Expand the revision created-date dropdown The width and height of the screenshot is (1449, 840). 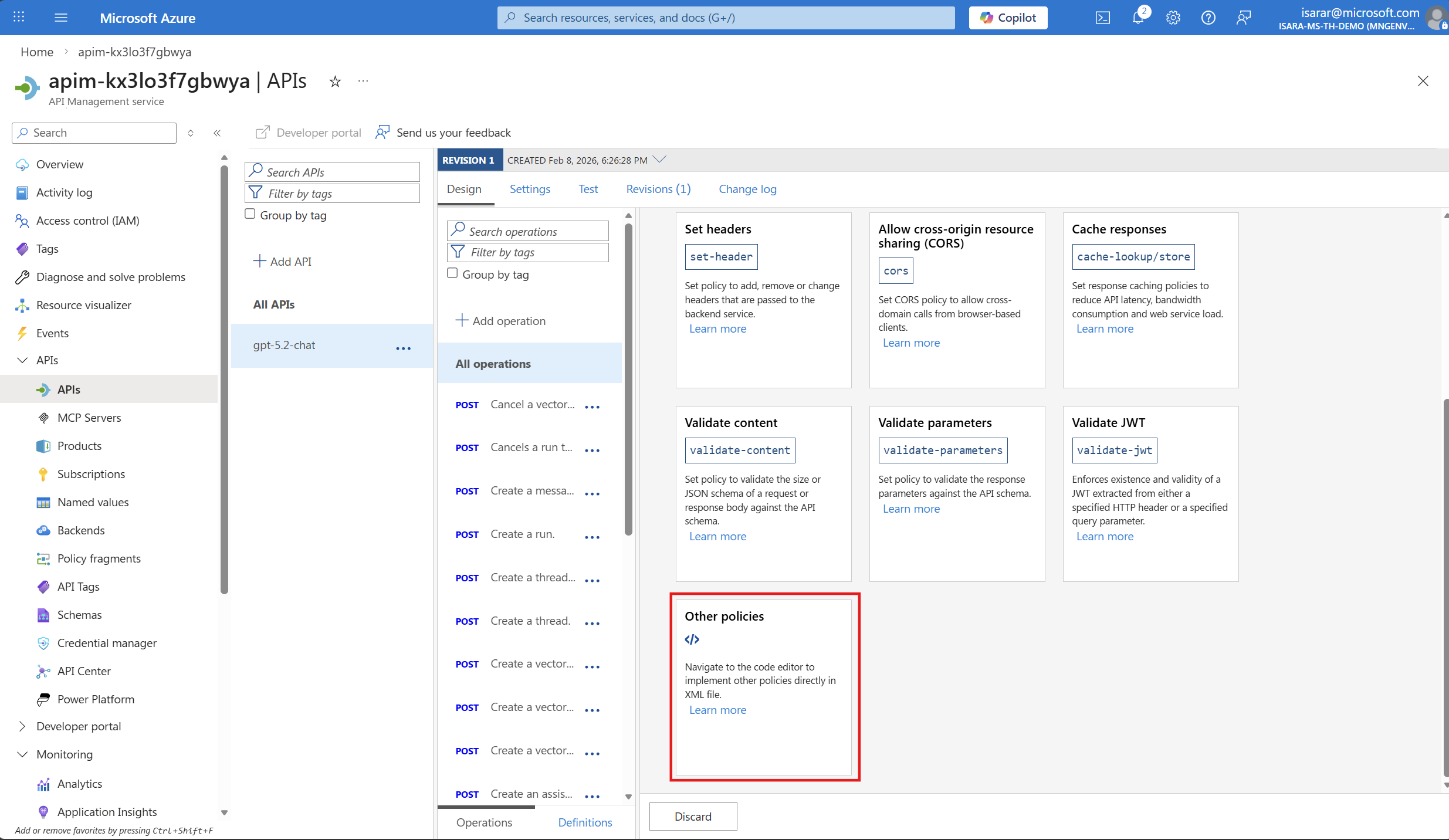(659, 160)
